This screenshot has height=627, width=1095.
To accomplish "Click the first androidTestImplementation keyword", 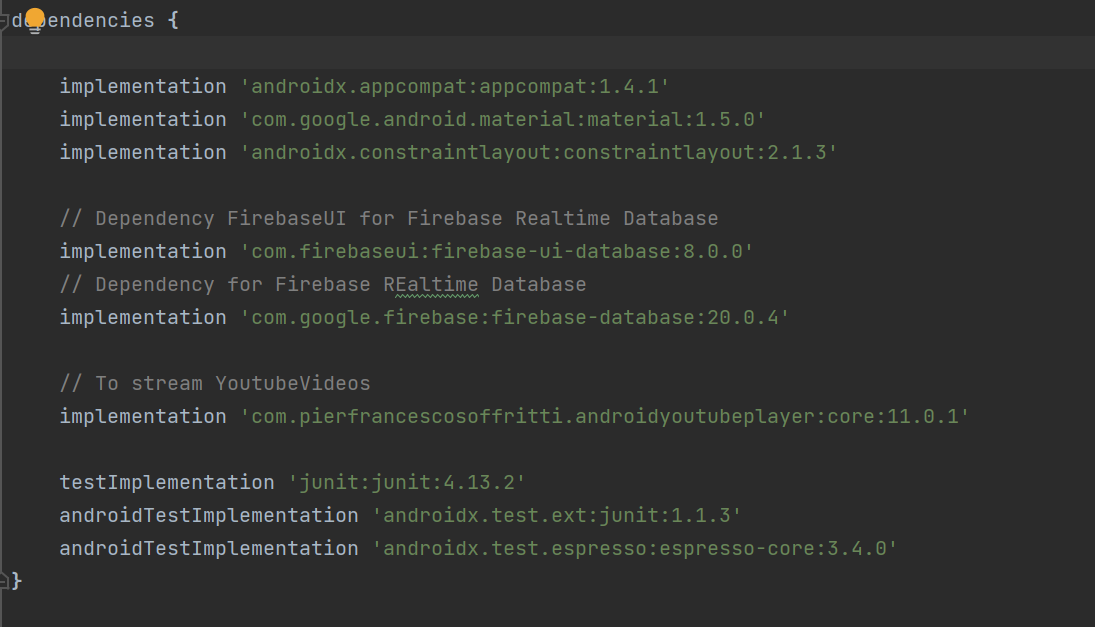I will pyautogui.click(x=209, y=515).
